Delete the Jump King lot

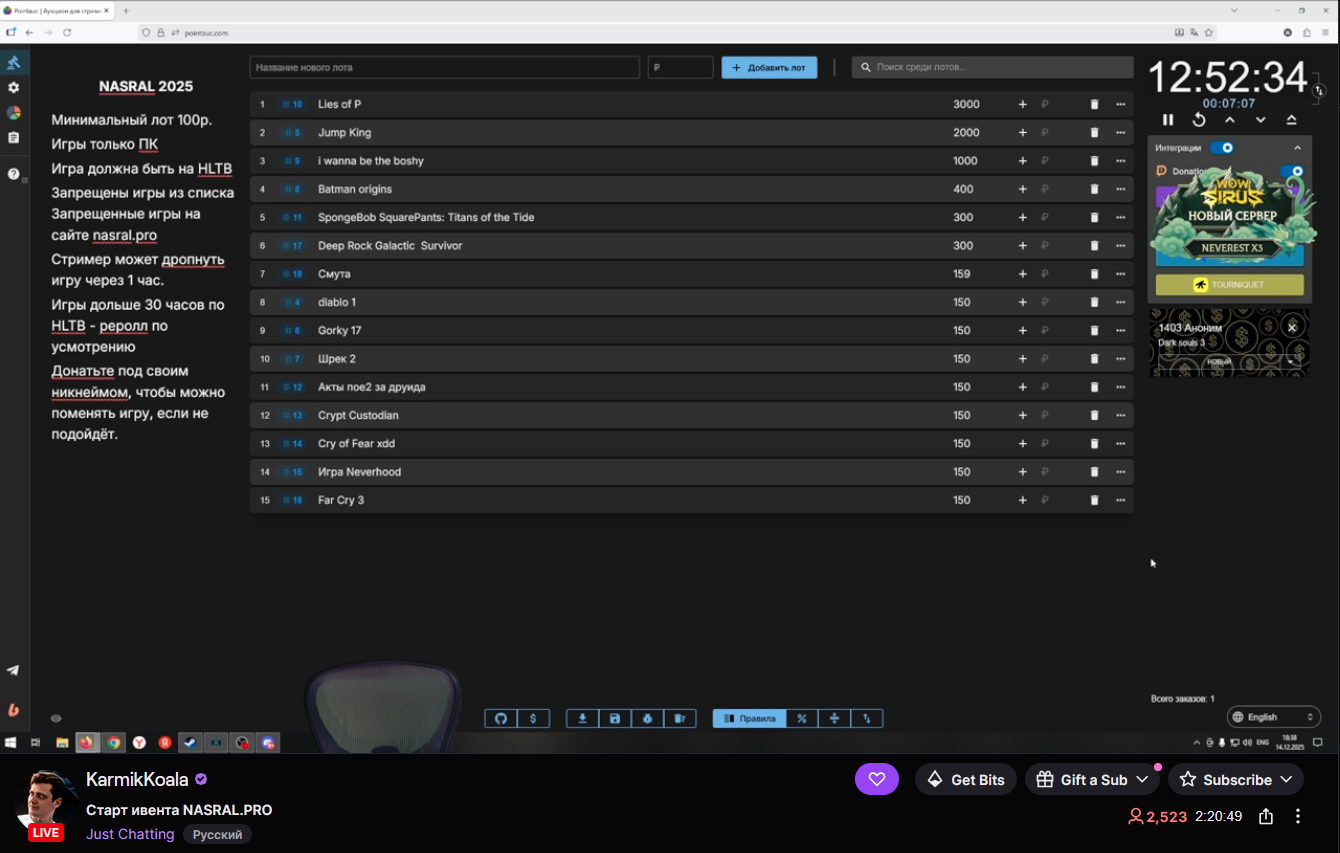pos(1094,132)
